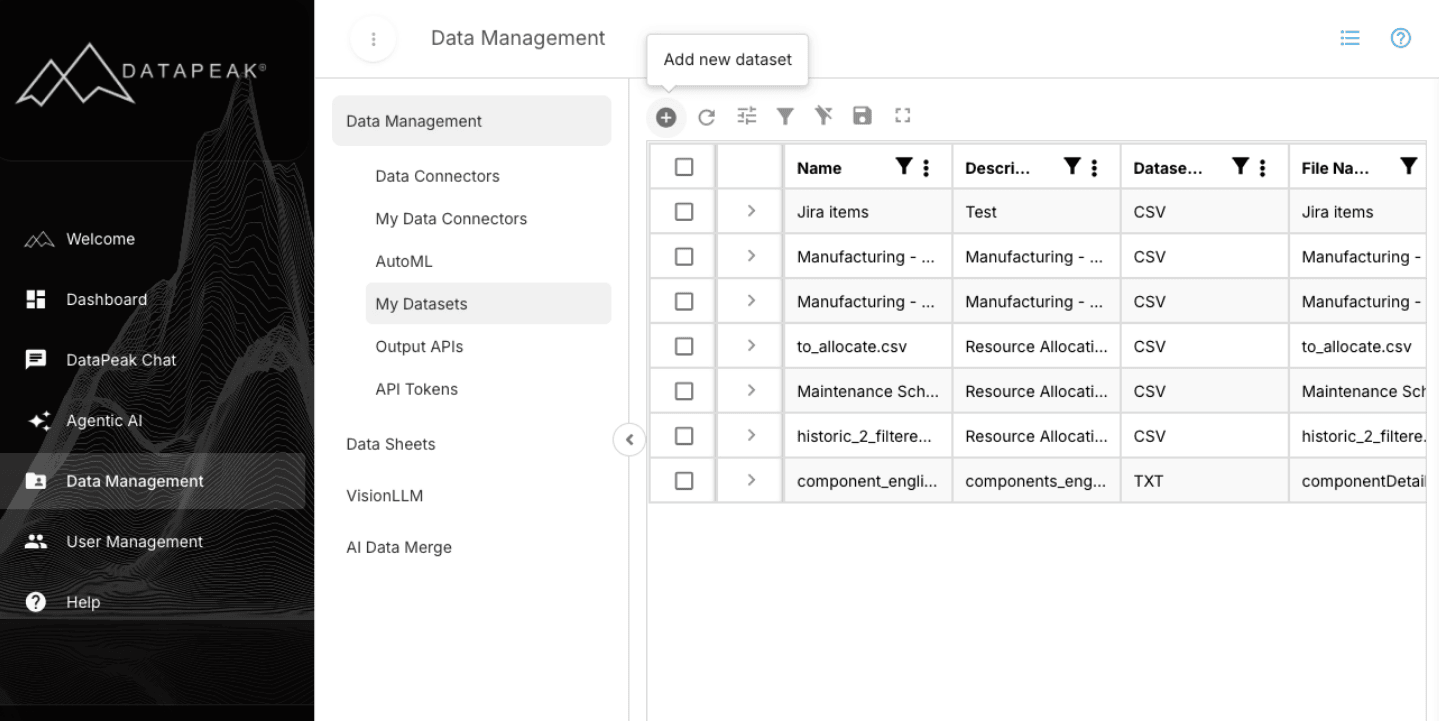
Task: Open the Description column options menu
Action: (x=1094, y=168)
